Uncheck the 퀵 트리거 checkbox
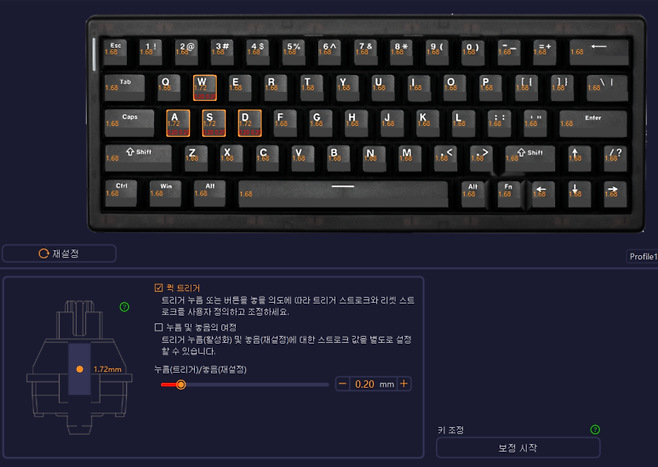Viewport: 658px width, 467px height. [159, 288]
